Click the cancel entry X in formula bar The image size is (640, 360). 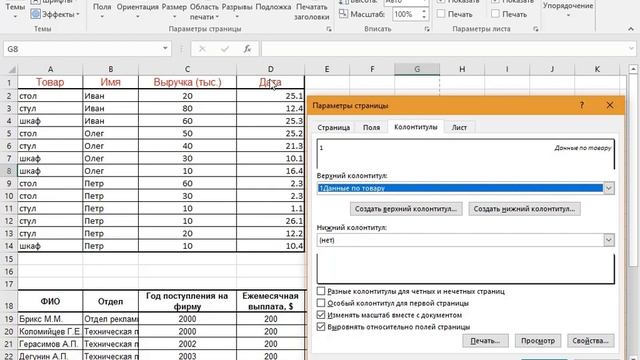[202, 49]
